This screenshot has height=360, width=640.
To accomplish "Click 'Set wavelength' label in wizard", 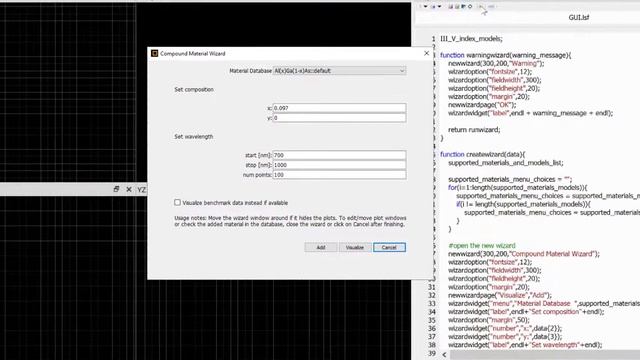I will [193, 137].
